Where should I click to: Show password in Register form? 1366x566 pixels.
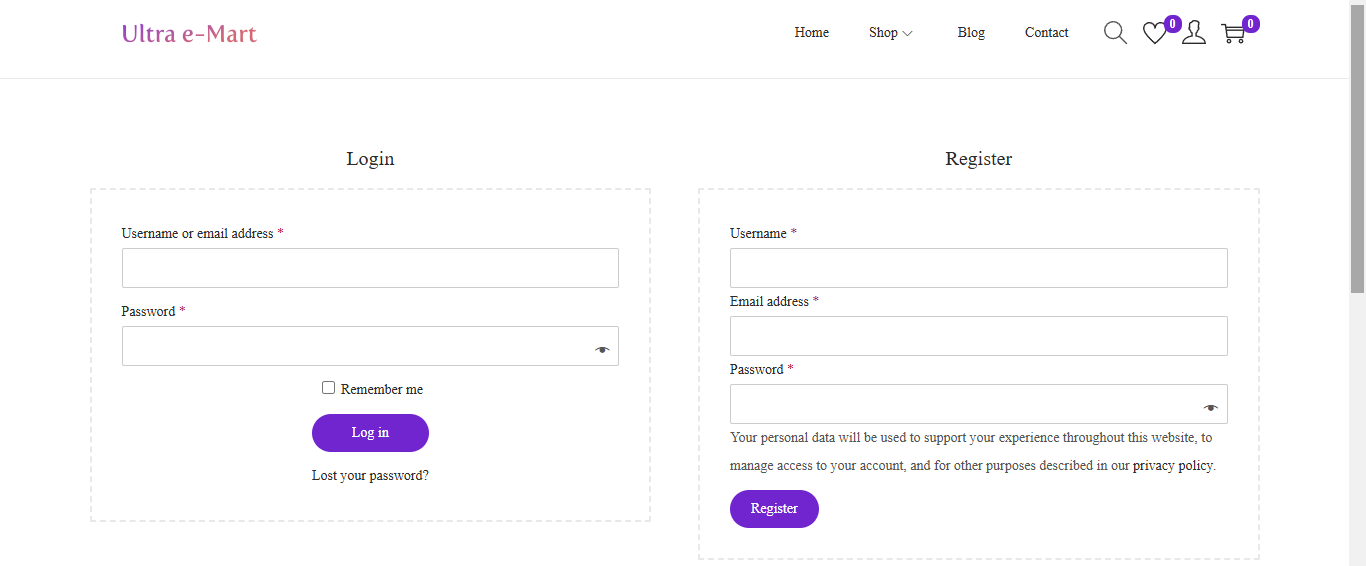[x=1210, y=408]
